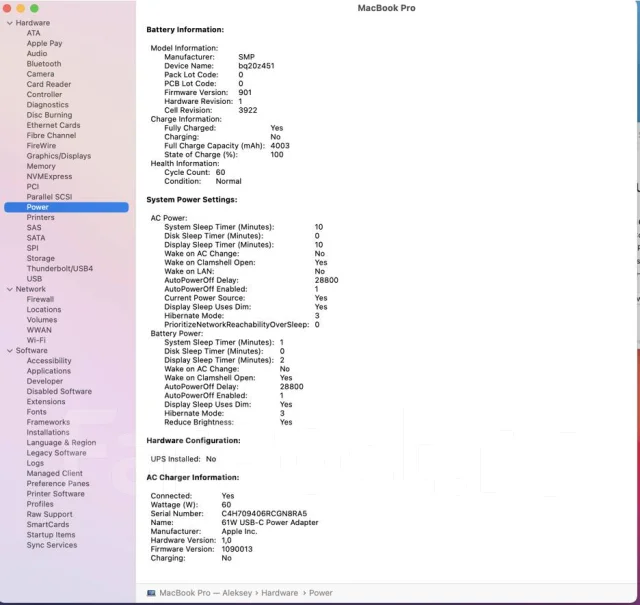This screenshot has height=605, width=640.
Task: Select ATA in the Hardware list
Action: click(33, 33)
